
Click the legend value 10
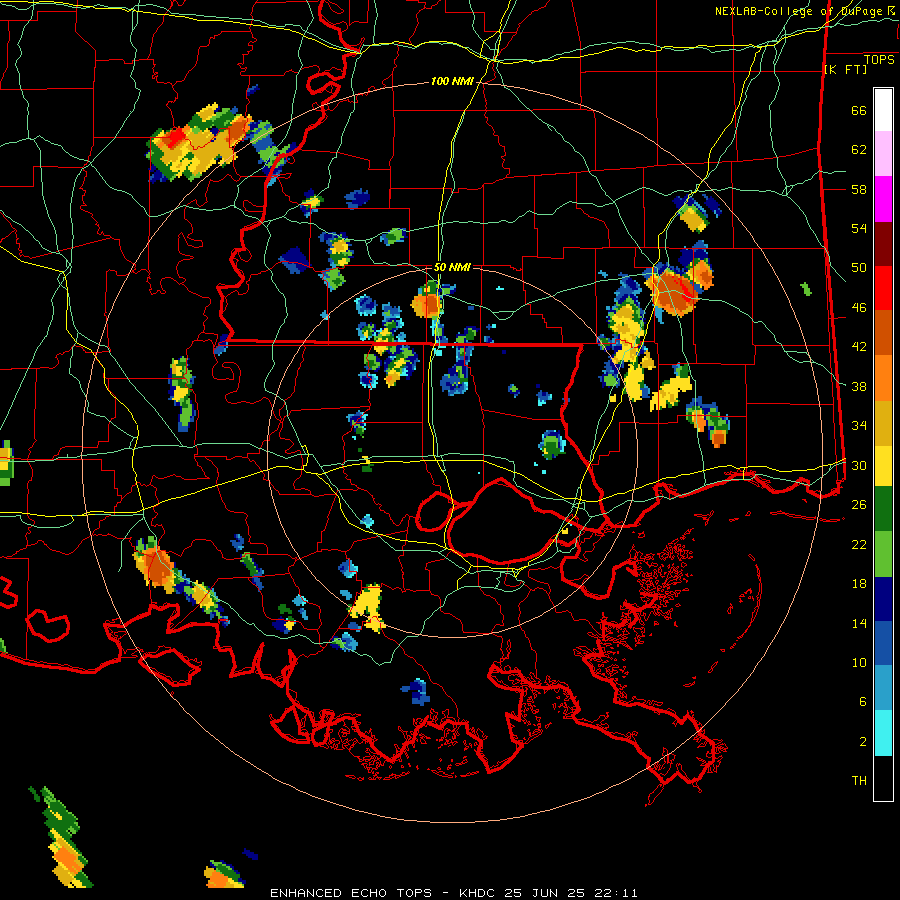(859, 662)
